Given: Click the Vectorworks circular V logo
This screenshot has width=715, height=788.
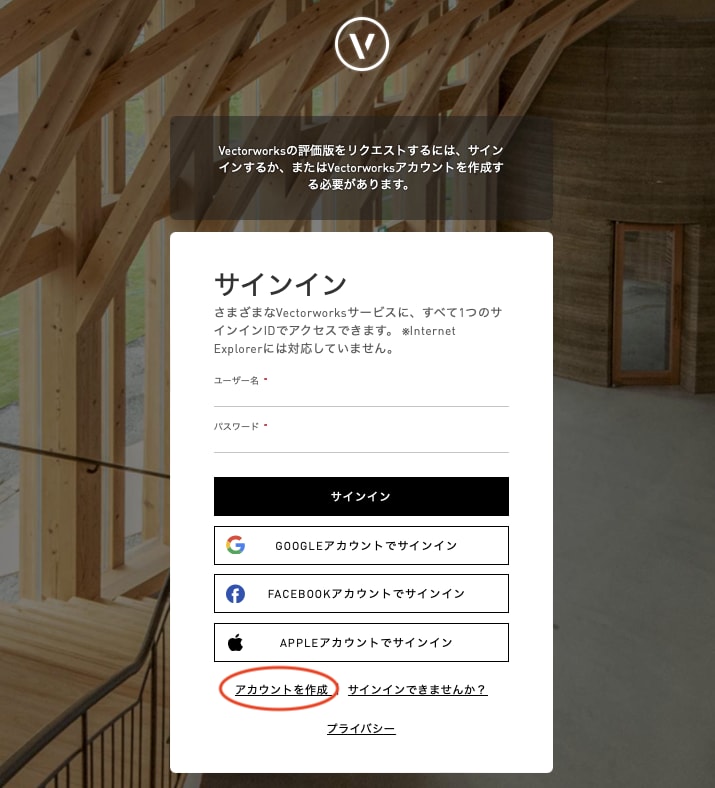Looking at the screenshot, I should (362, 44).
